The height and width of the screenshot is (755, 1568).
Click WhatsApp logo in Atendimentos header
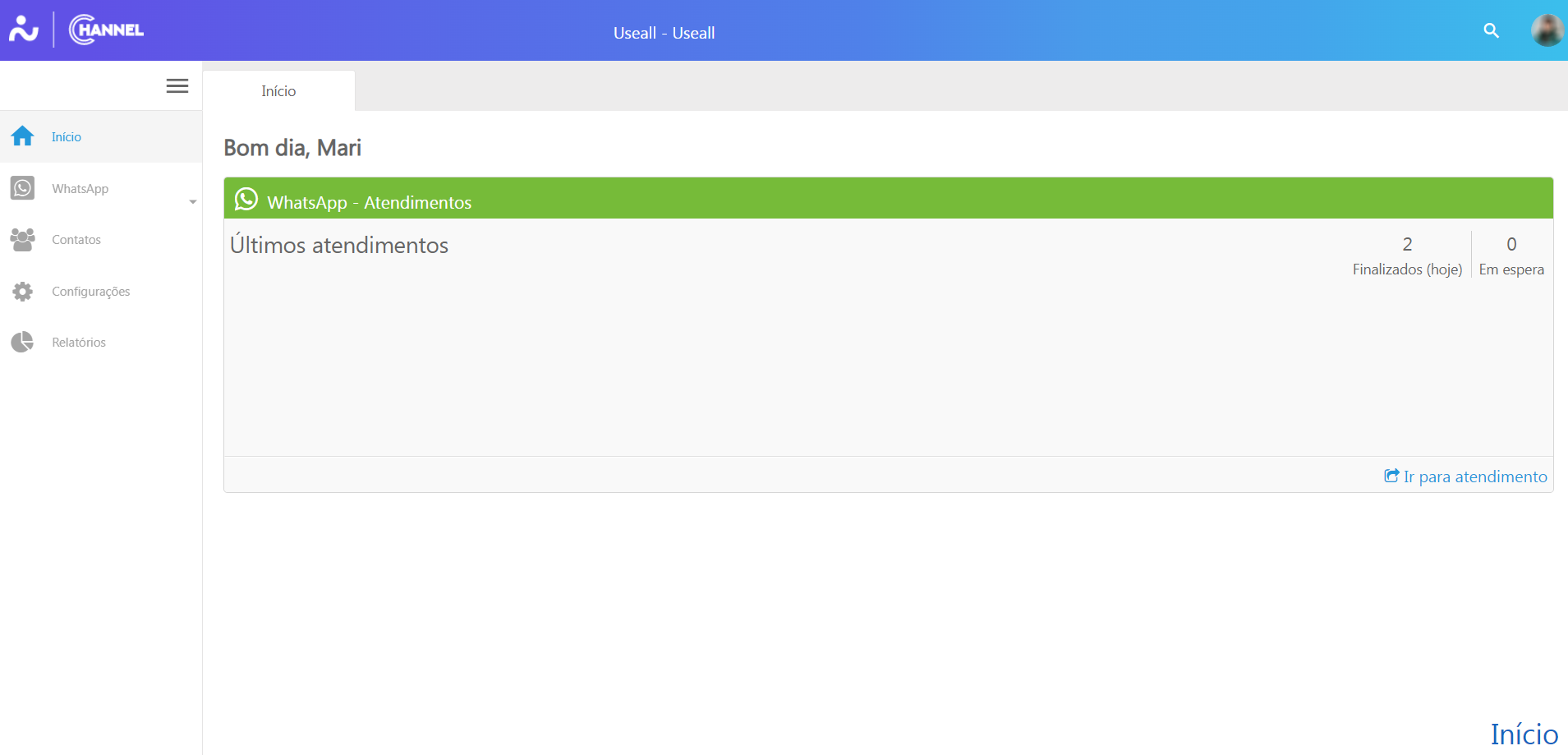click(x=246, y=200)
